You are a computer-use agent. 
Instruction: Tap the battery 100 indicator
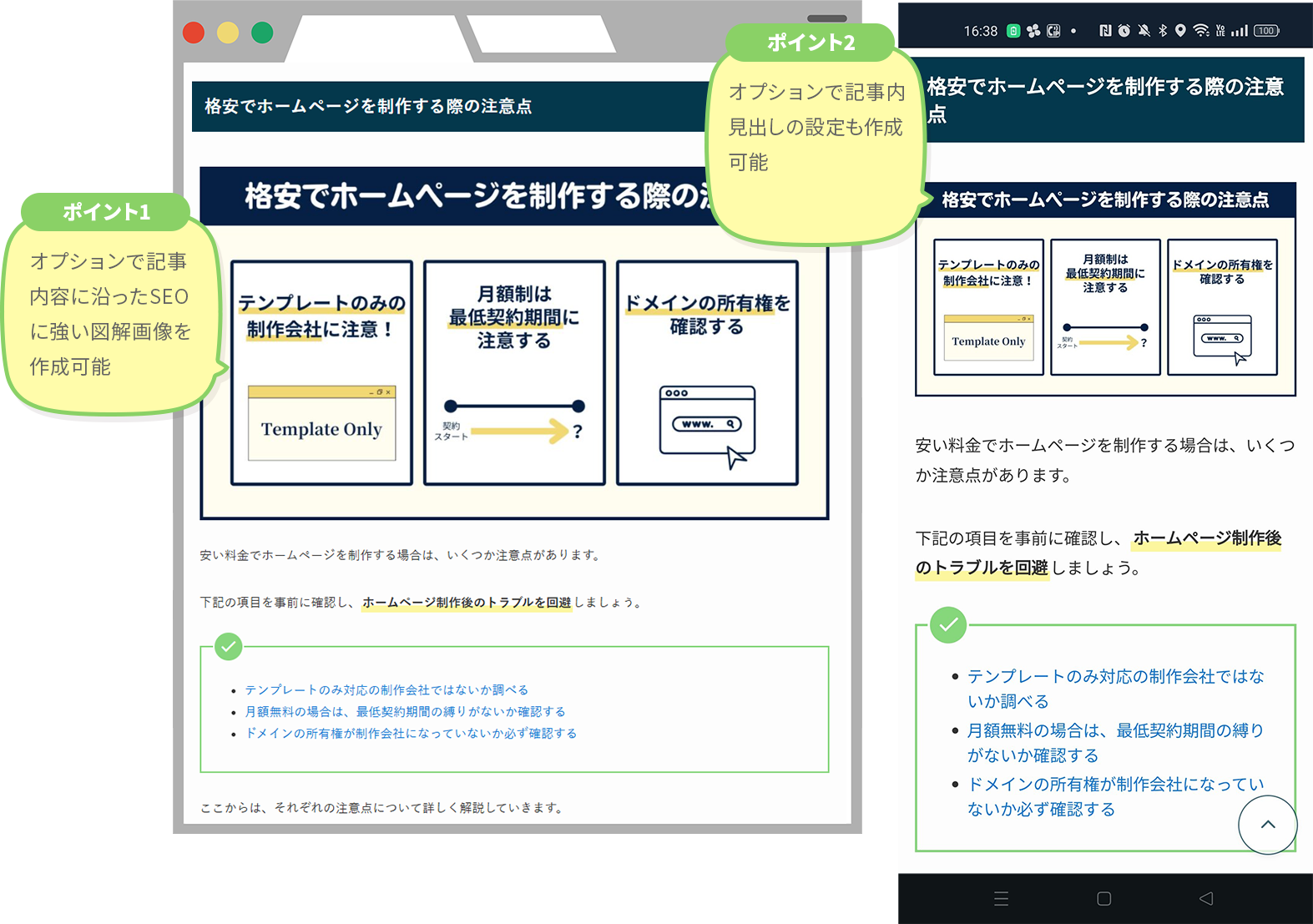pyautogui.click(x=1266, y=31)
